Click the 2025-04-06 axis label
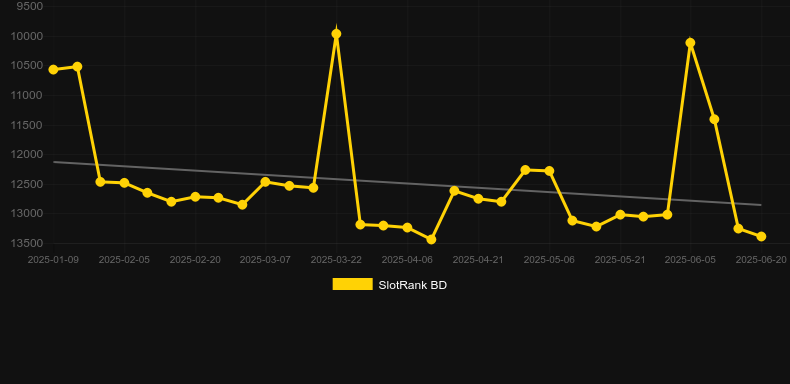790x384 pixels. tap(407, 260)
